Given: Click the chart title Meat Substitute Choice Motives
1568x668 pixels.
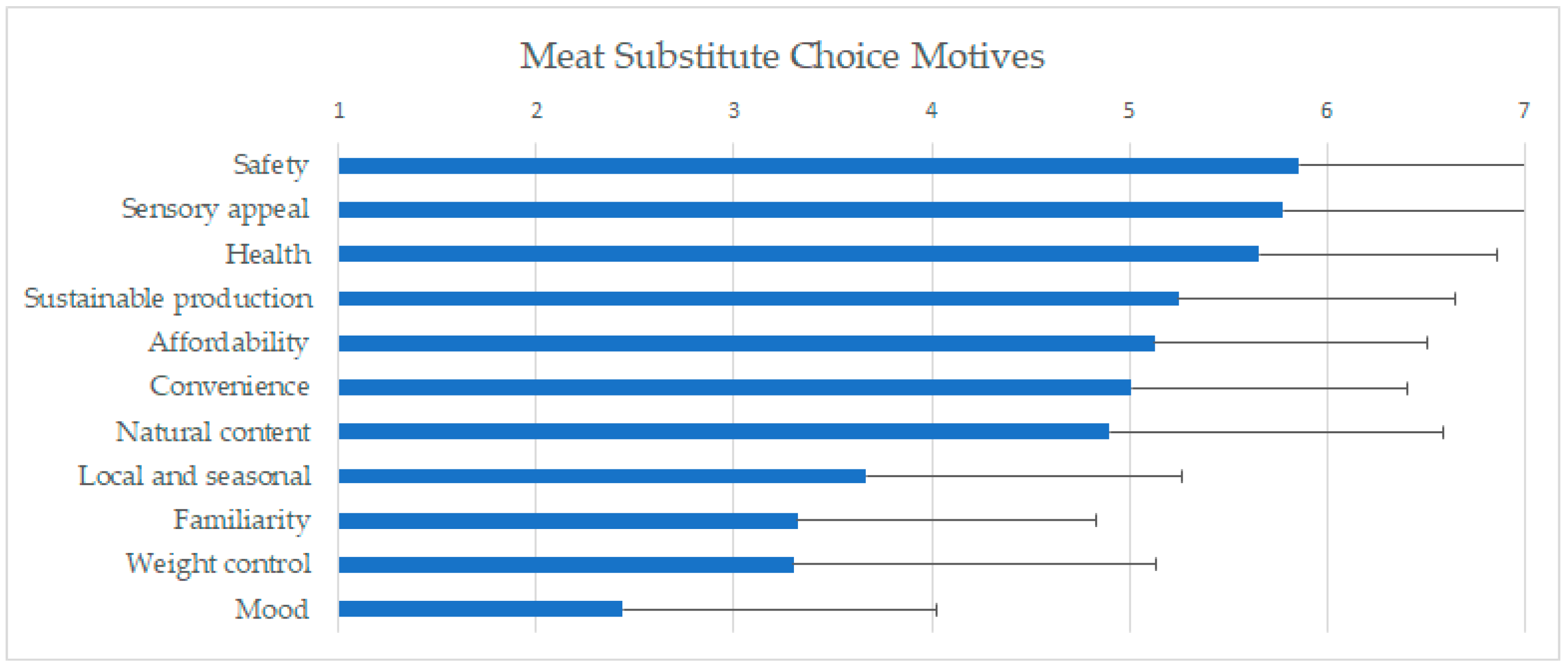Looking at the screenshot, I should tap(782, 56).
